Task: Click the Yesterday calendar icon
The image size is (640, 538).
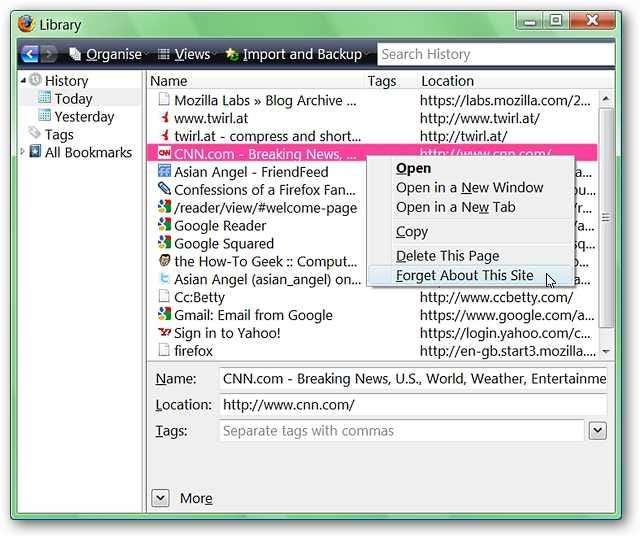Action: [x=44, y=116]
